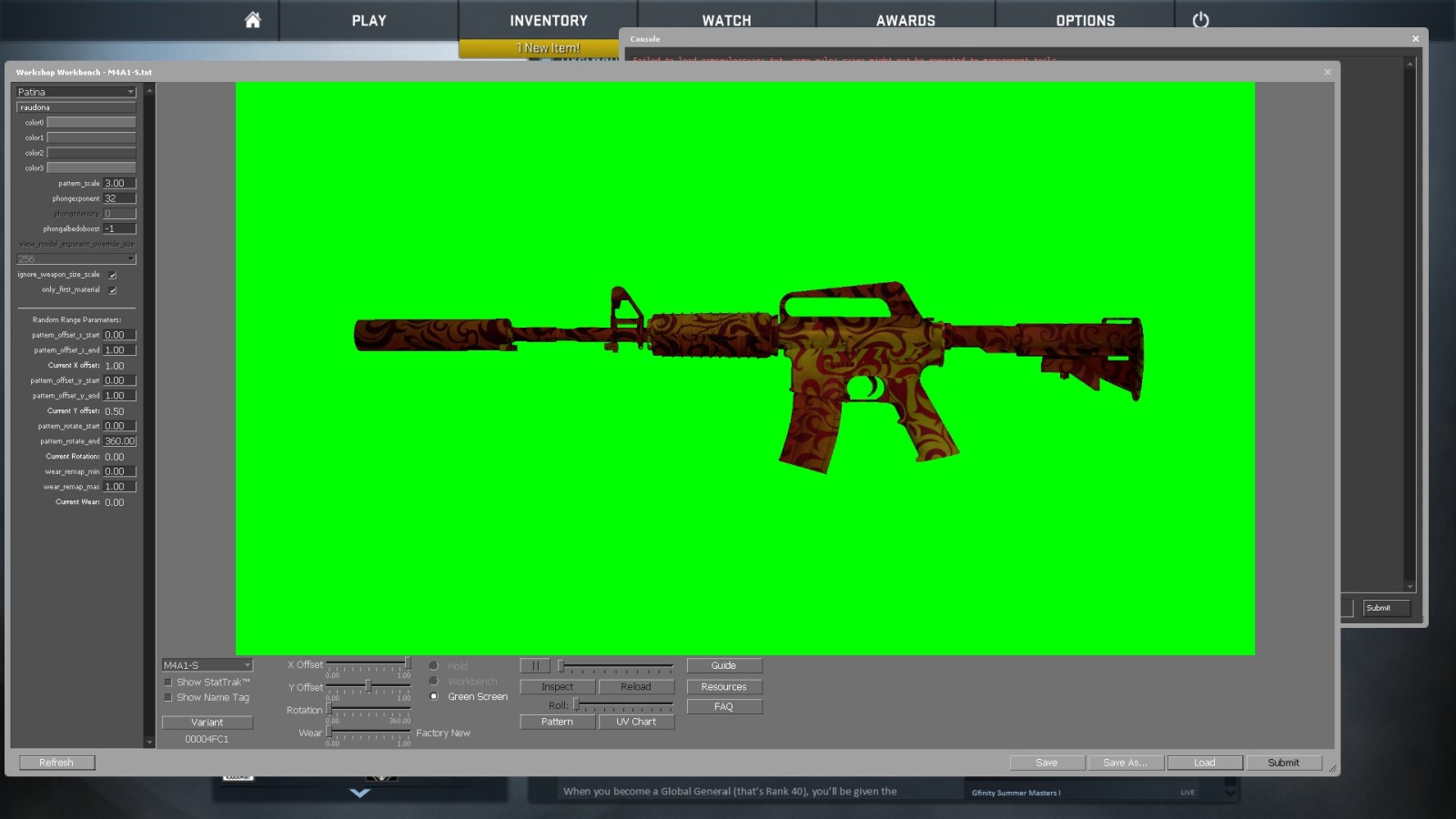Click the pattern_rotate_end field
Viewport: 1456px width, 819px height.
[119, 441]
